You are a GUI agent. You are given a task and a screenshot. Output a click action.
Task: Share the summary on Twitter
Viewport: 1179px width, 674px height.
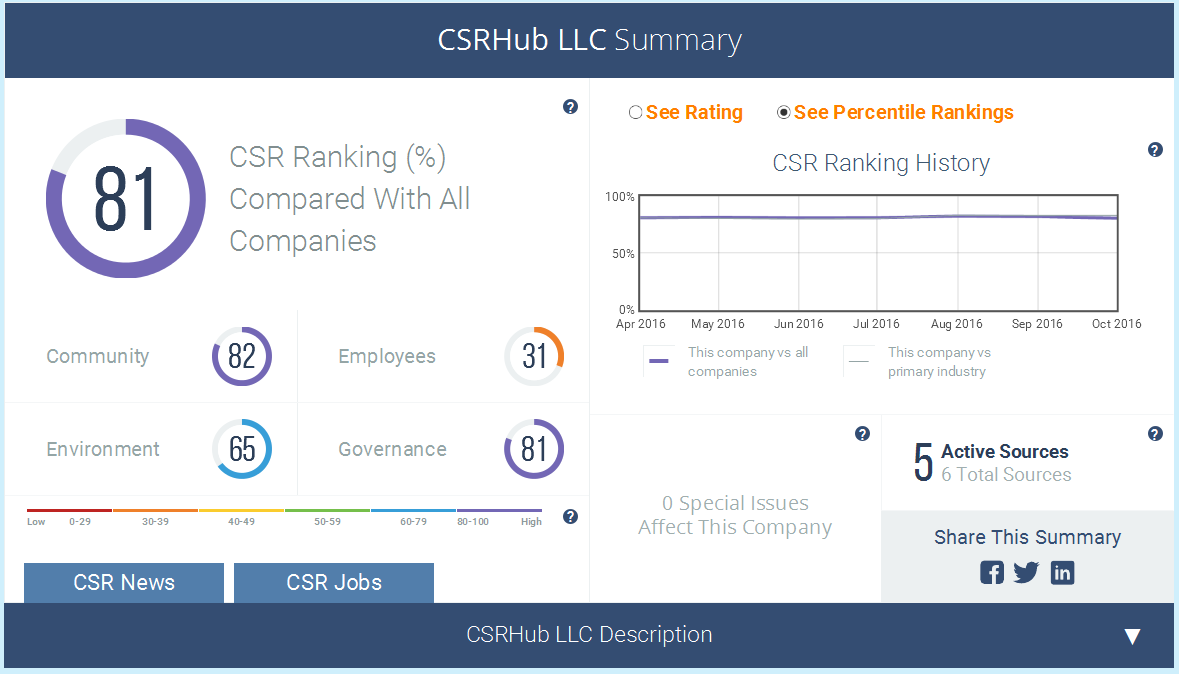click(1026, 572)
